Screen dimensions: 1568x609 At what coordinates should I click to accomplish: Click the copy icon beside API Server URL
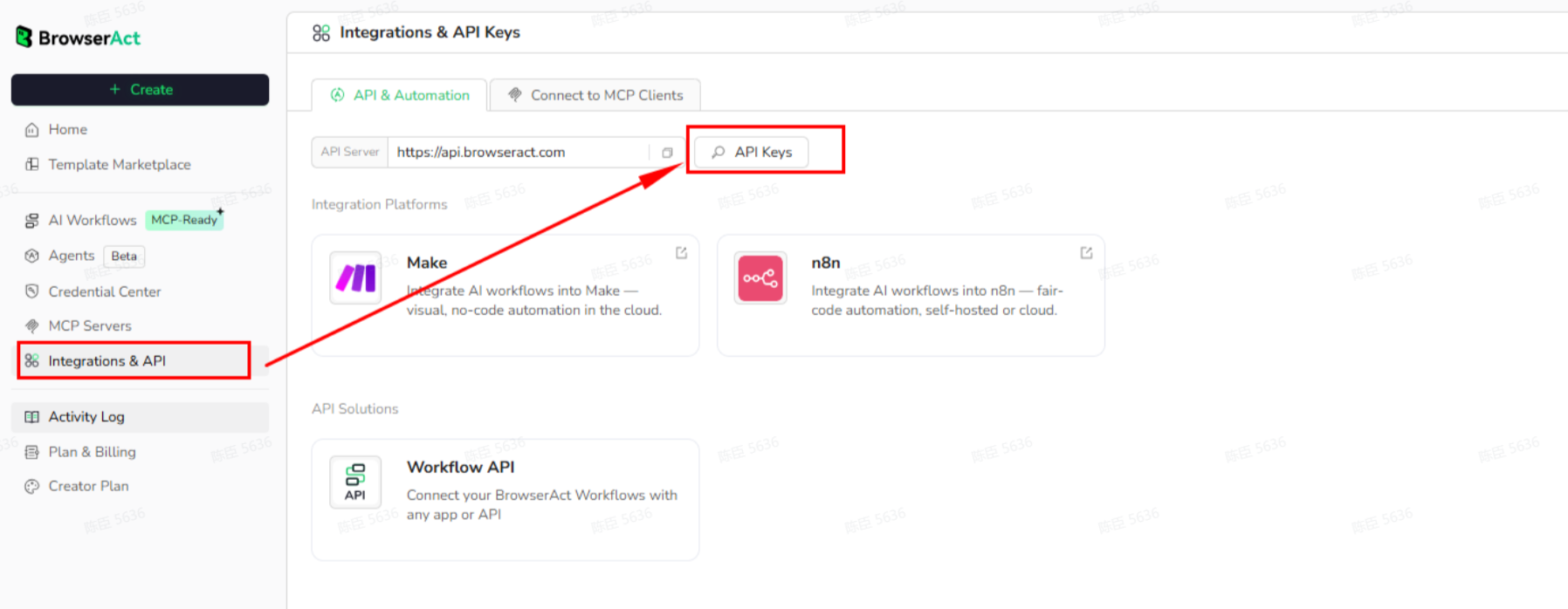click(667, 153)
